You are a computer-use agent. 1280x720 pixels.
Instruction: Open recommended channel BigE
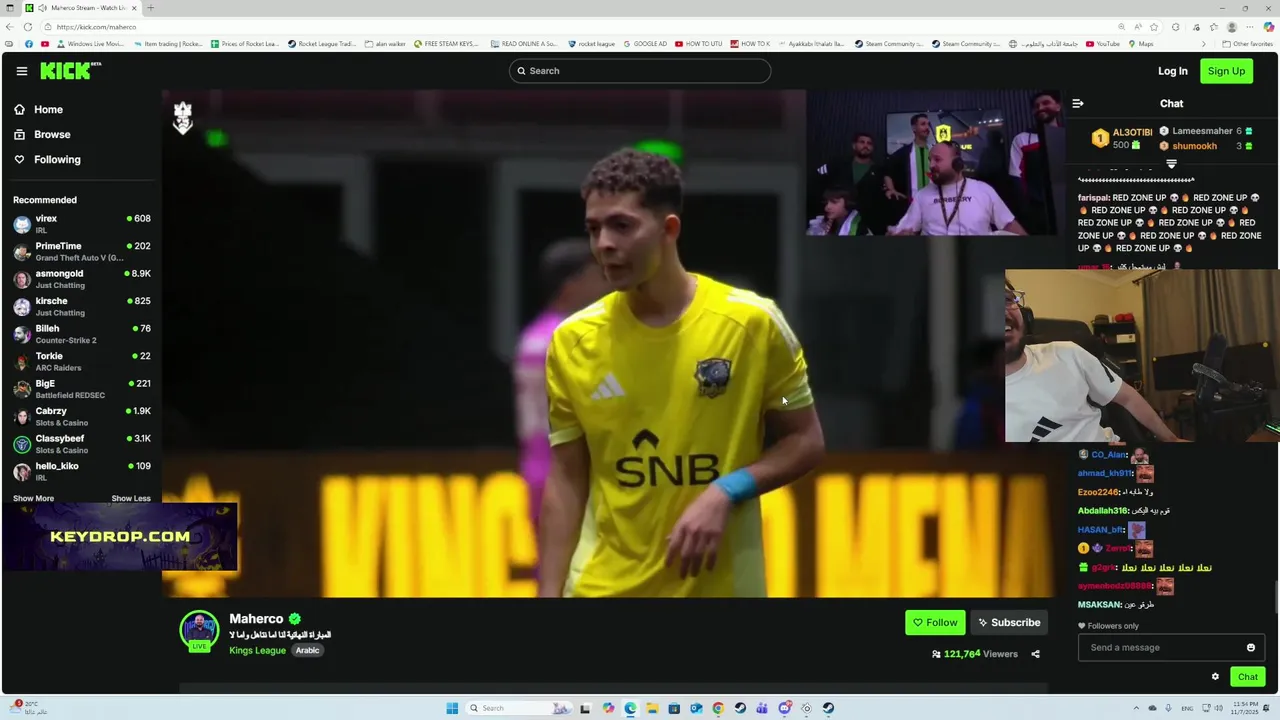pos(80,389)
